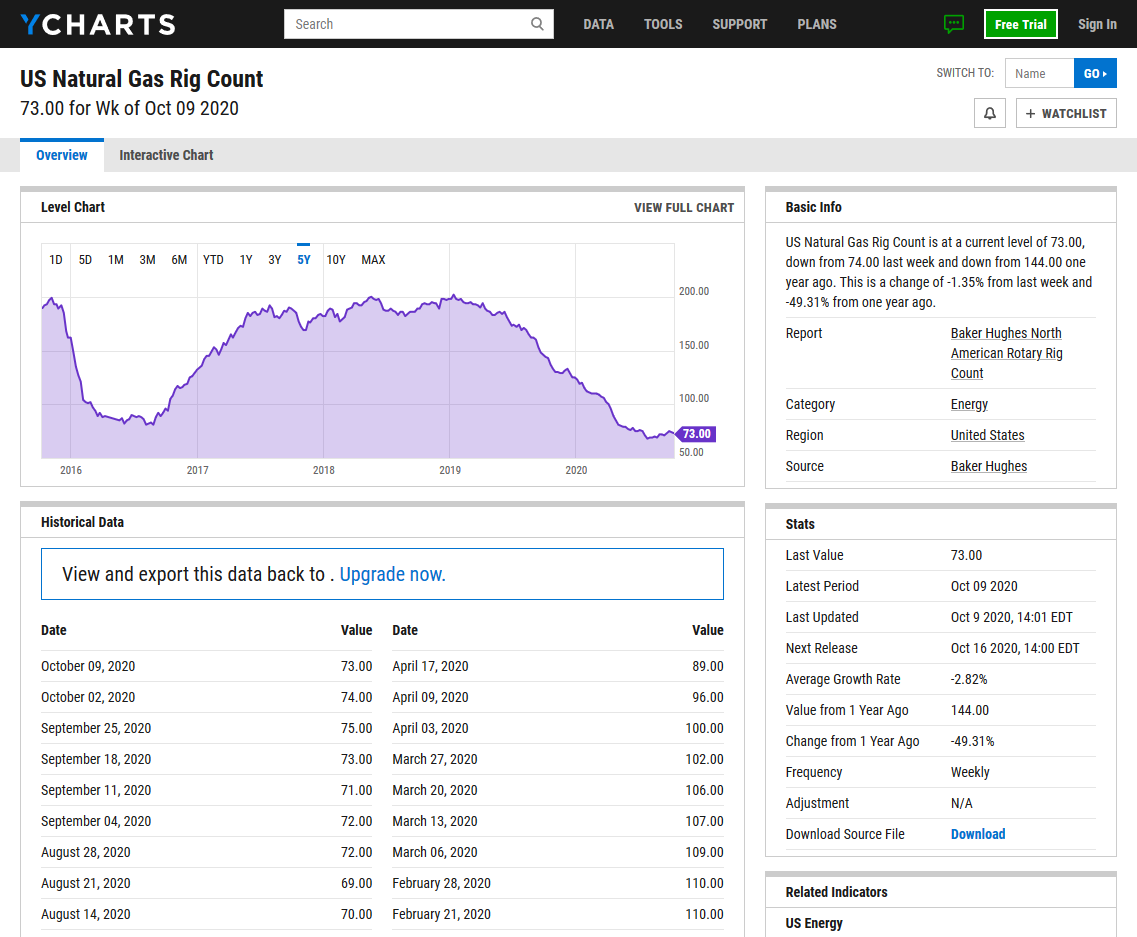Select the 1D chart range
This screenshot has height=937, width=1137.
[56, 260]
